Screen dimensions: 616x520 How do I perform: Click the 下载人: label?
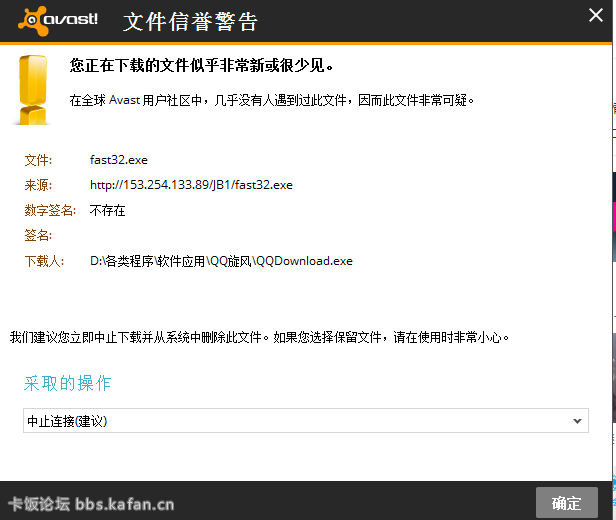(44, 261)
